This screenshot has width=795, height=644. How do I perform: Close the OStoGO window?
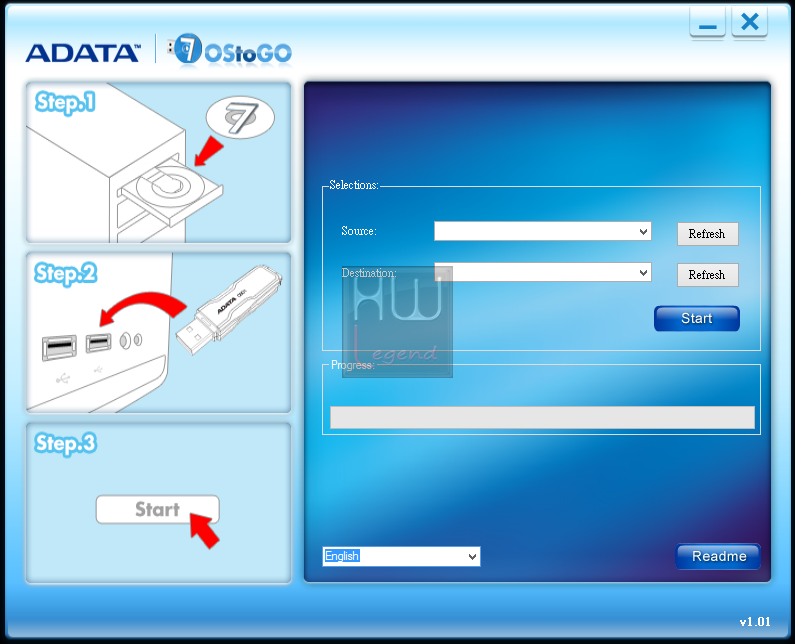coord(749,23)
